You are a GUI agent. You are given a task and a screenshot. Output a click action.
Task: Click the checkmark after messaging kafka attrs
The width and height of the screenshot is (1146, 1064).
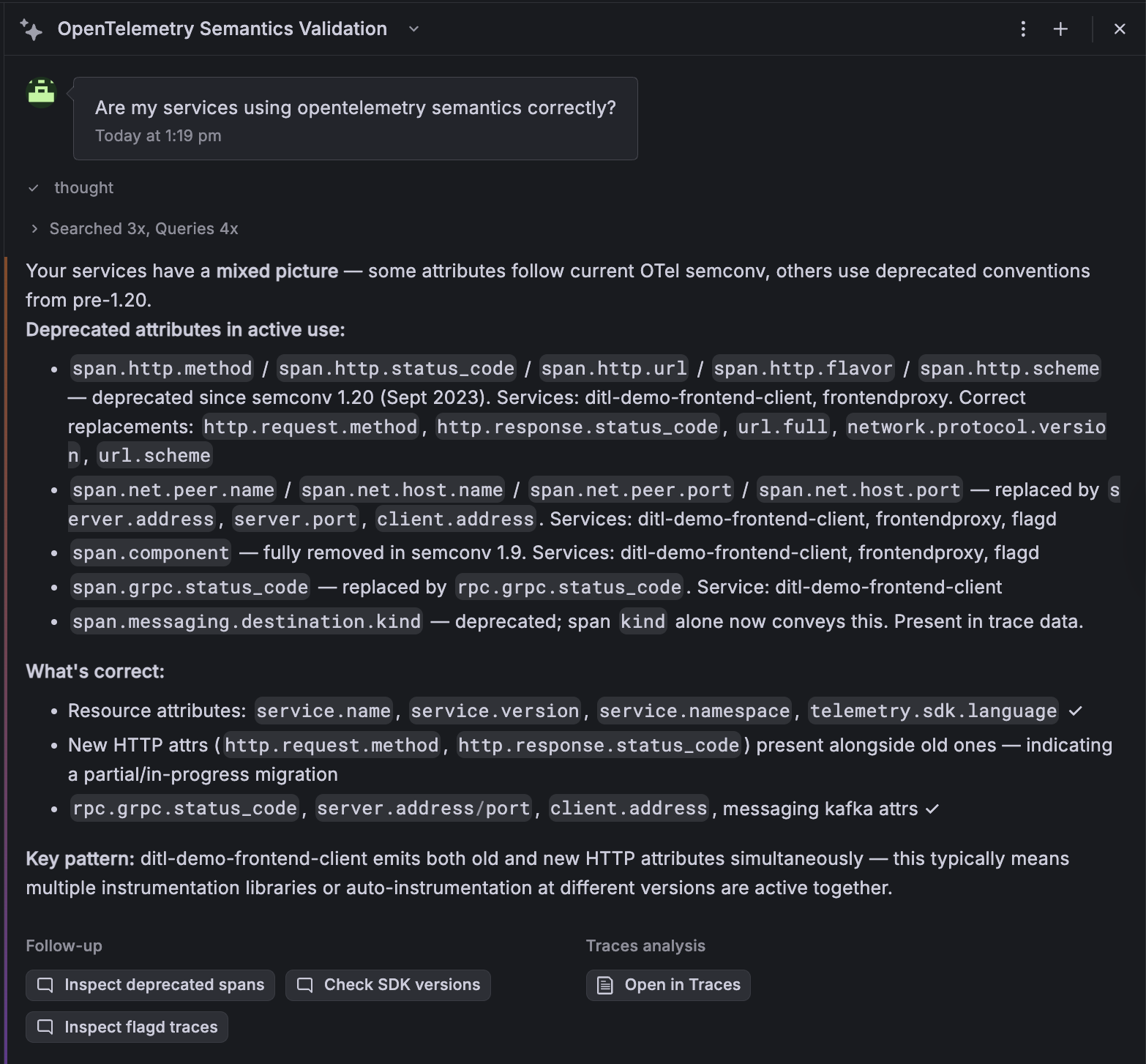[932, 809]
